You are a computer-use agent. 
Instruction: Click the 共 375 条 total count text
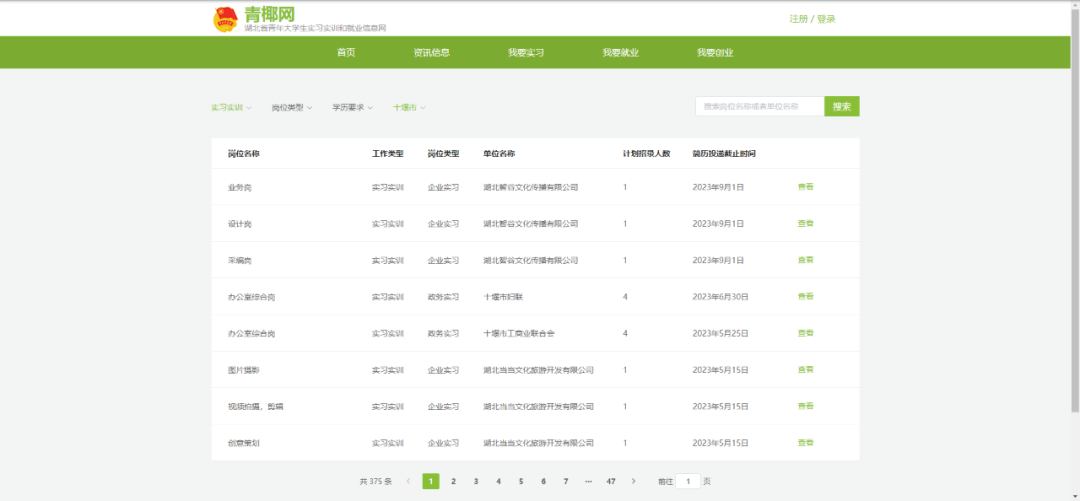click(x=376, y=481)
